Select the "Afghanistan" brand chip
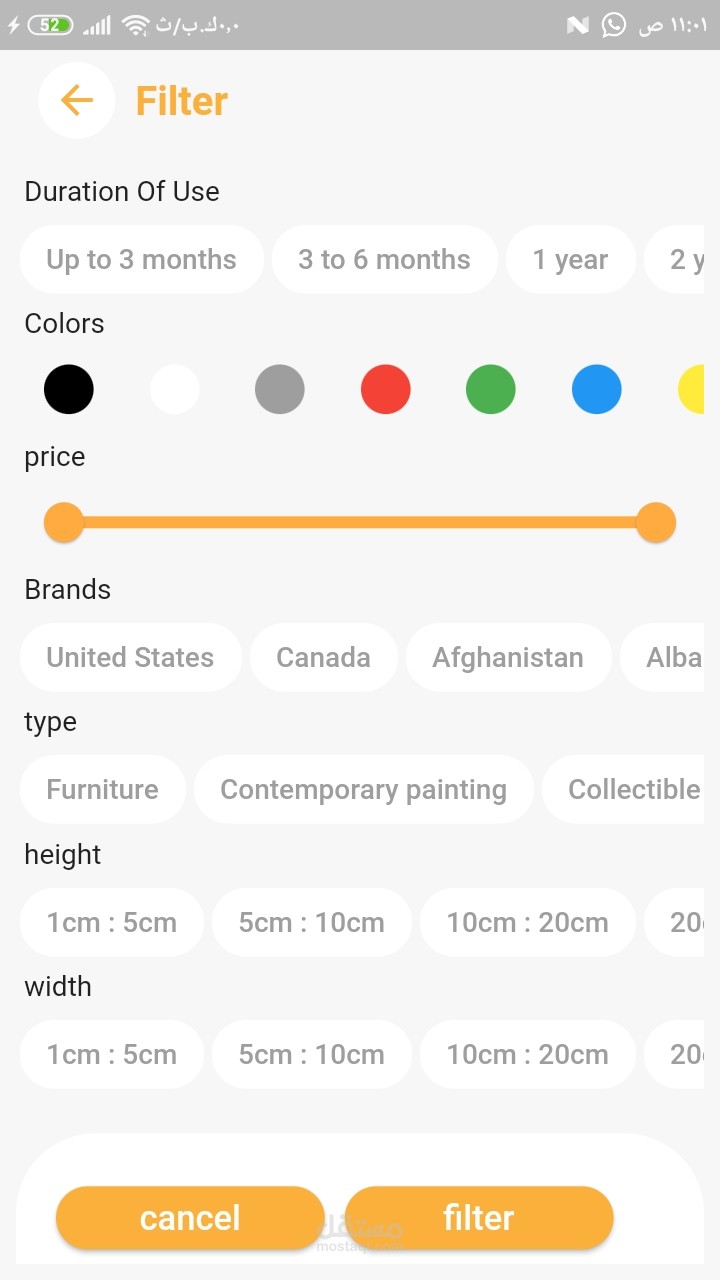Viewport: 720px width, 1280px height. (x=508, y=658)
